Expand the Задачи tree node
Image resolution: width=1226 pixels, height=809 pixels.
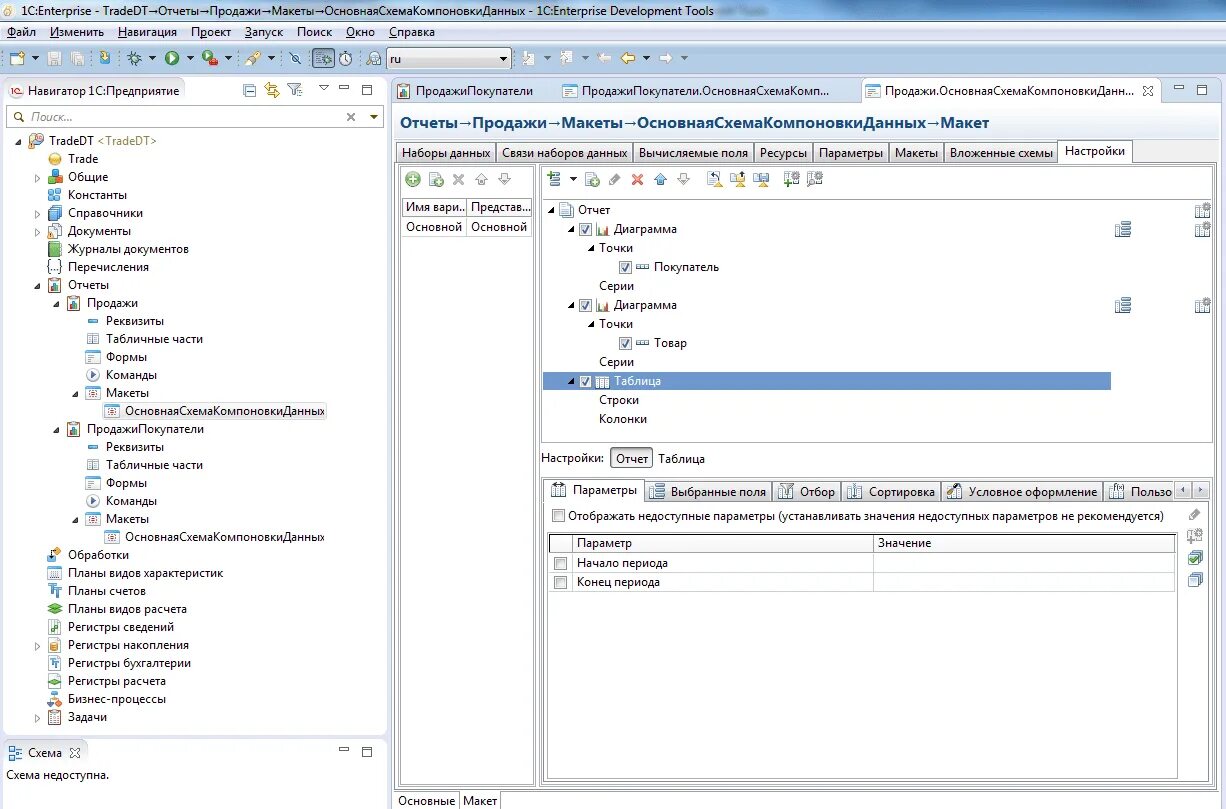click(38, 717)
